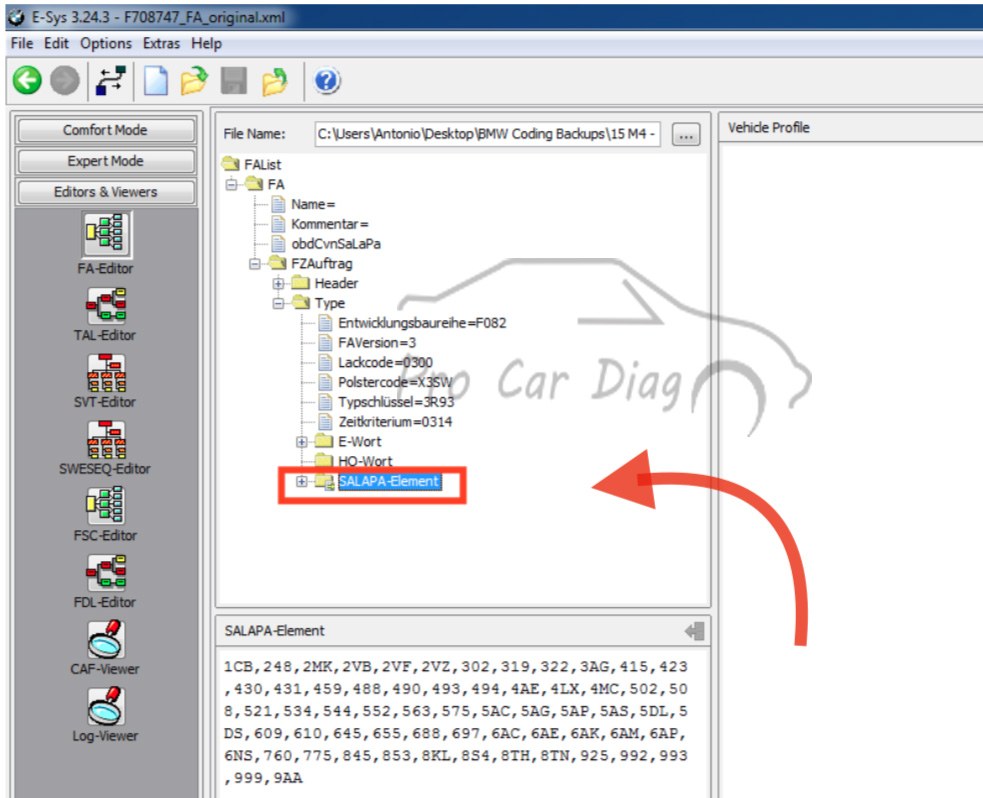The height and width of the screenshot is (798, 983).
Task: Open the Help menu
Action: pos(206,43)
